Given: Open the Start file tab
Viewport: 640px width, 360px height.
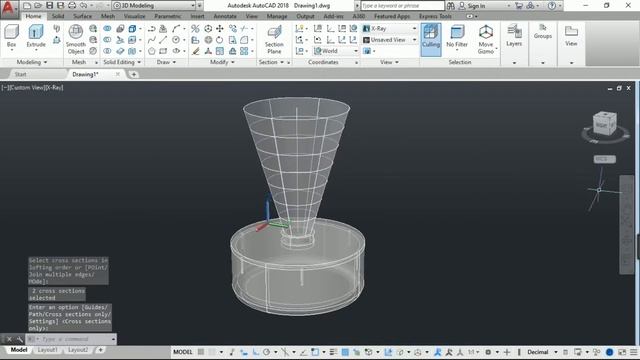Looking at the screenshot, I should pyautogui.click(x=20, y=74).
